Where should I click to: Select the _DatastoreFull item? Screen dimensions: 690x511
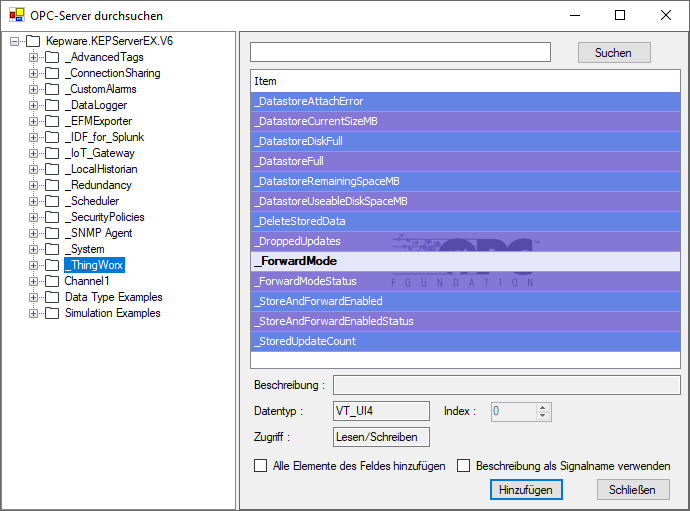pos(465,162)
